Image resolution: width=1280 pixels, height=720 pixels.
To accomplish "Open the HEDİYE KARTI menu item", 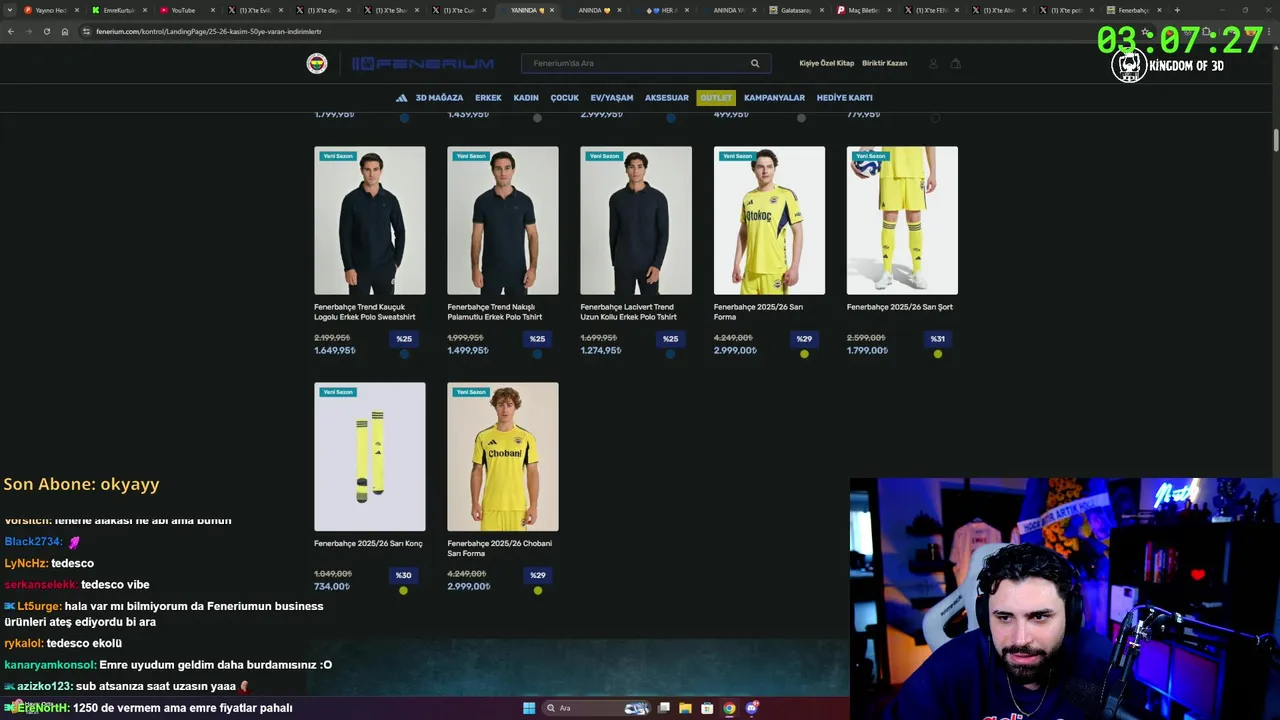I will (x=845, y=98).
